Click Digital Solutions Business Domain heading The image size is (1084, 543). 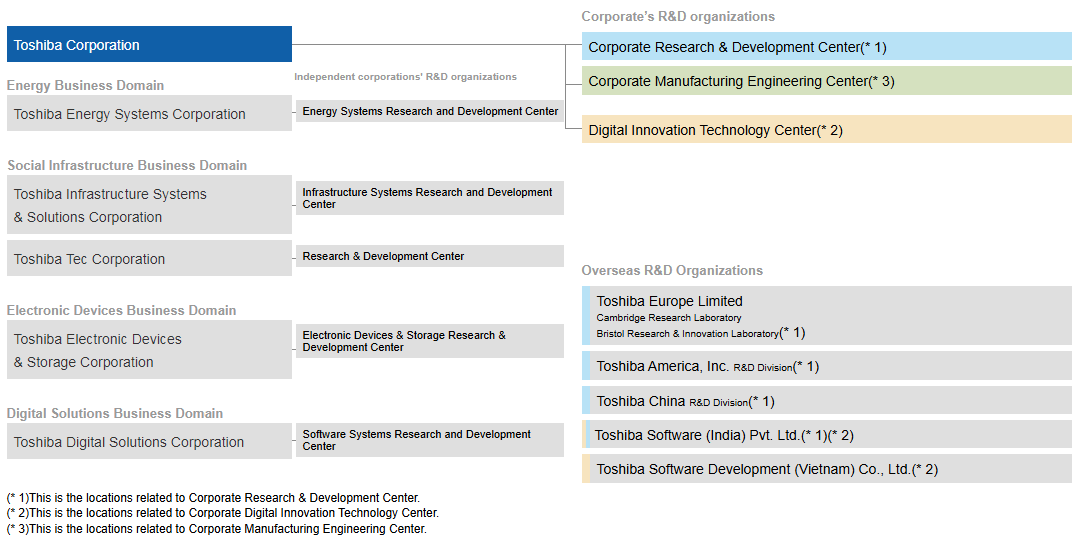tap(115, 413)
